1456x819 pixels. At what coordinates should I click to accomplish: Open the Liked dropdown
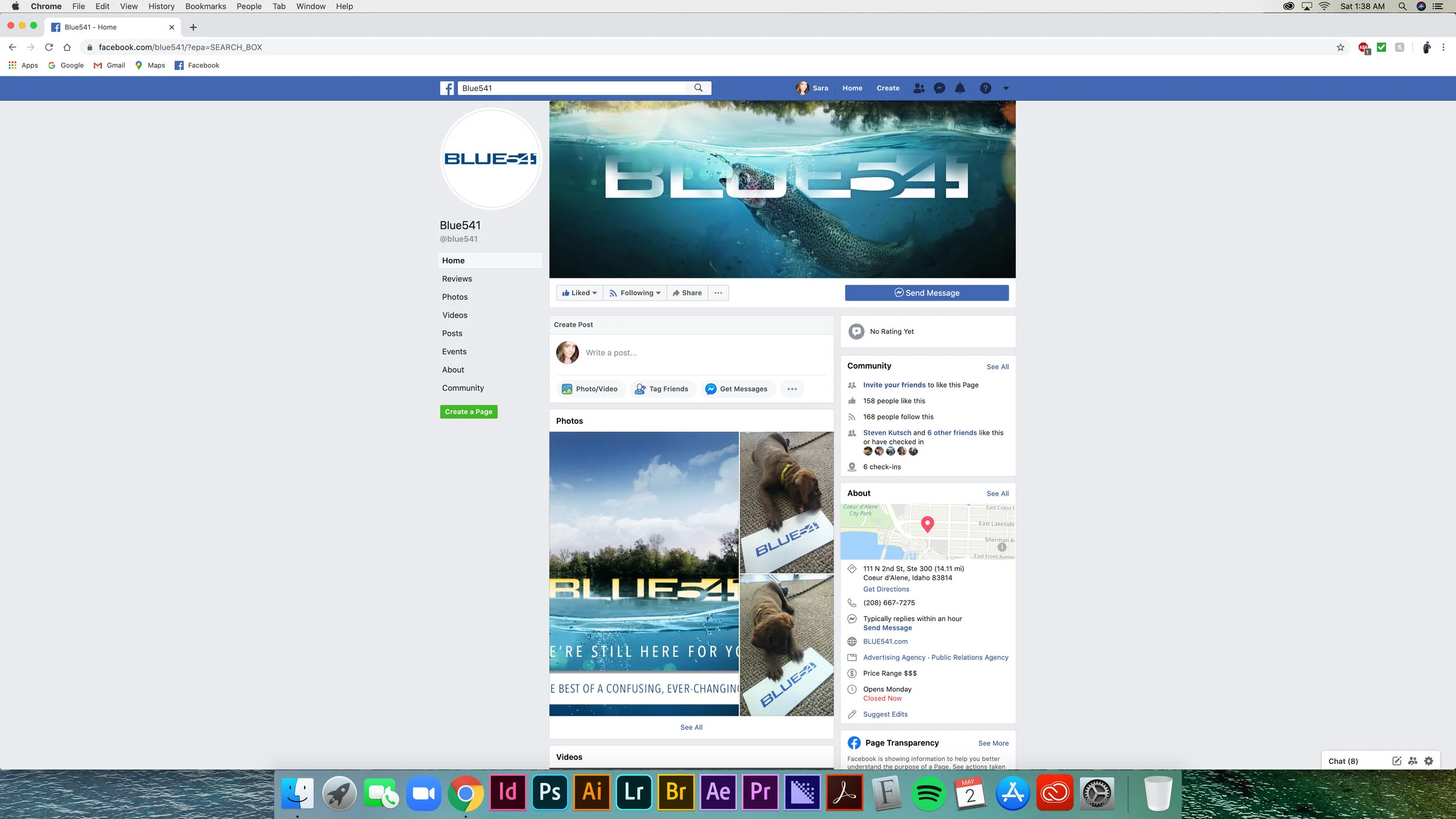(579, 293)
